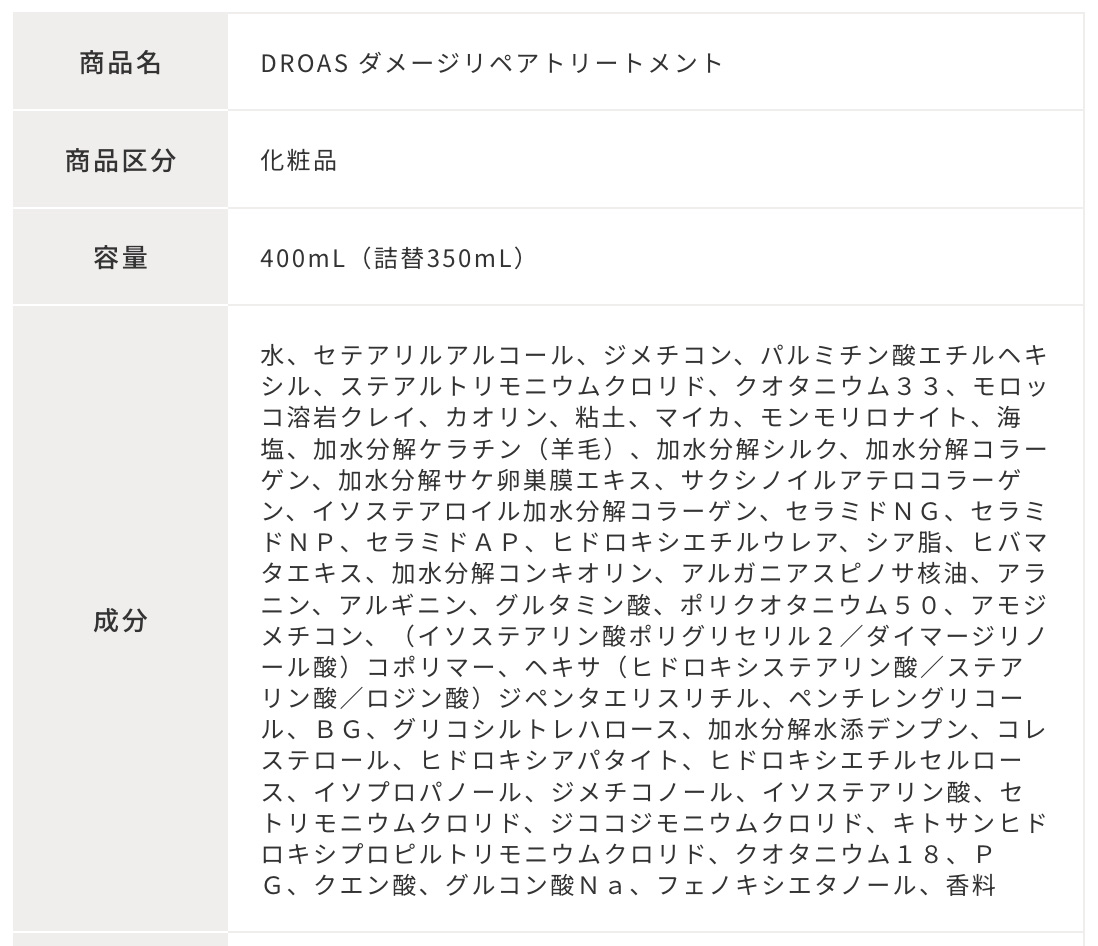Click the 成分 row header
This screenshot has height=946, width=1098.
(x=120, y=620)
